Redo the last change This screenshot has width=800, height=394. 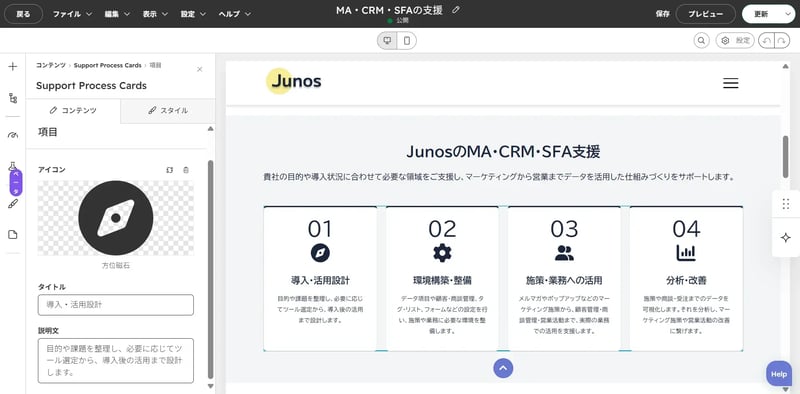click(782, 41)
